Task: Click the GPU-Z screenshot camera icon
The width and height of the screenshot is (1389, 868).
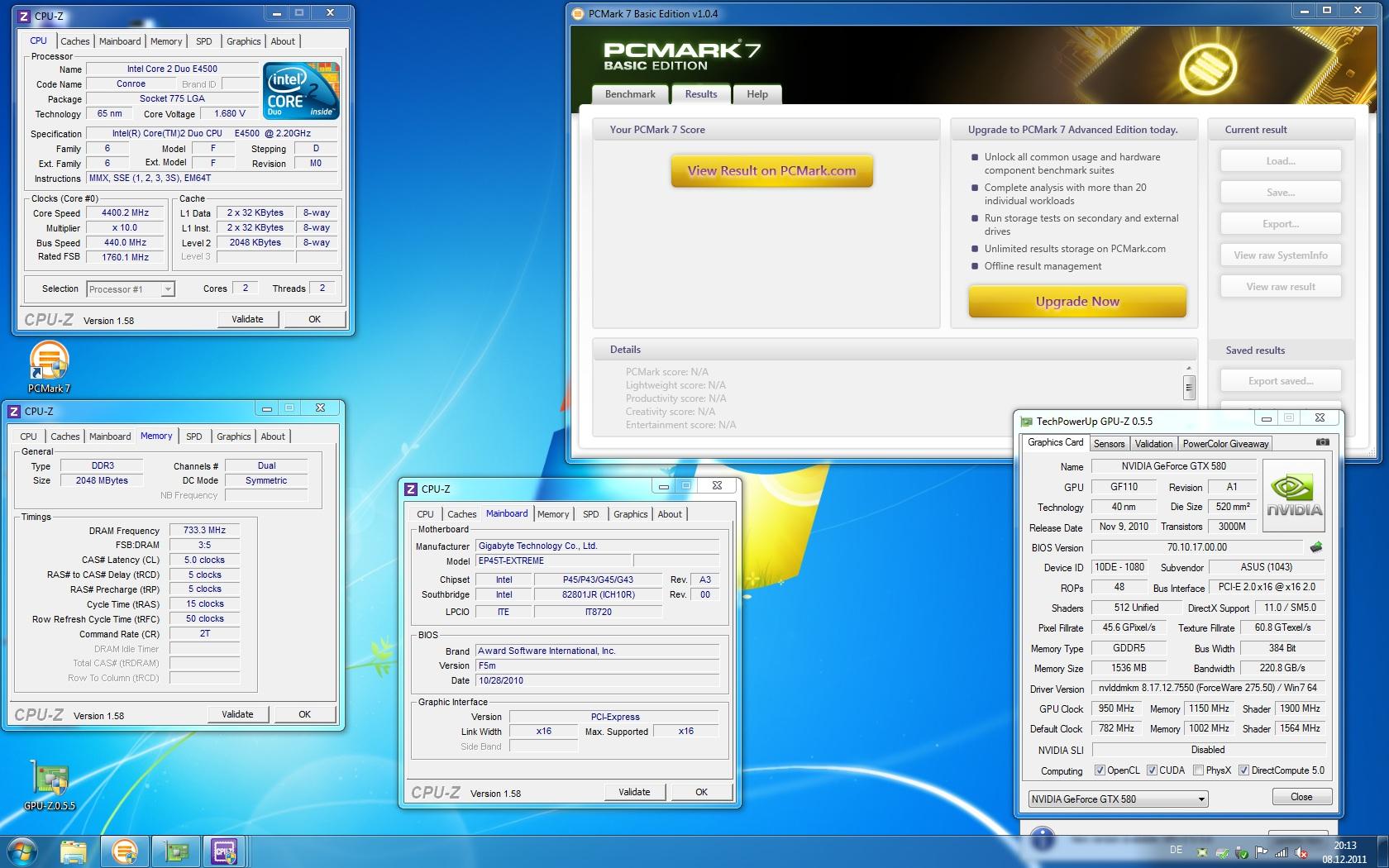Action: 1323,442
